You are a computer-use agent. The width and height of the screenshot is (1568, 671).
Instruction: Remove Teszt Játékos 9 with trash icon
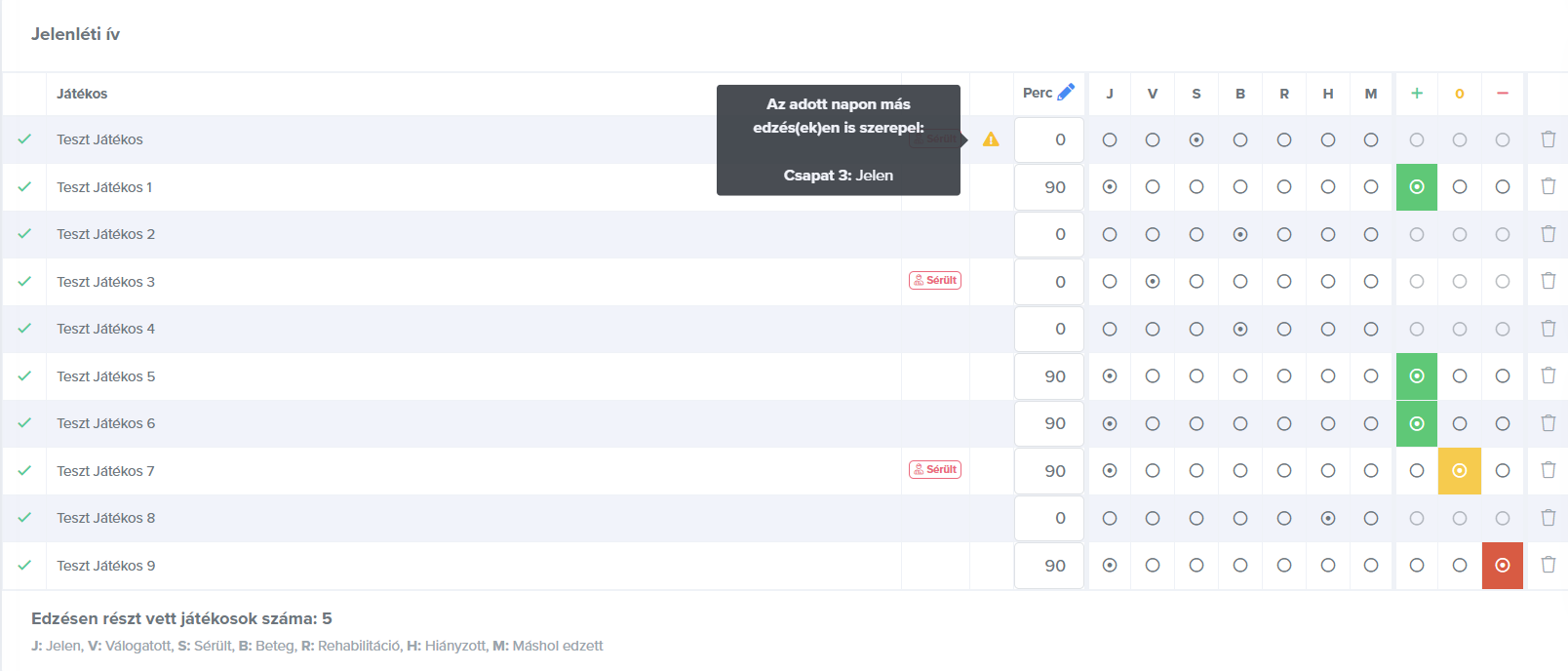[x=1548, y=565]
